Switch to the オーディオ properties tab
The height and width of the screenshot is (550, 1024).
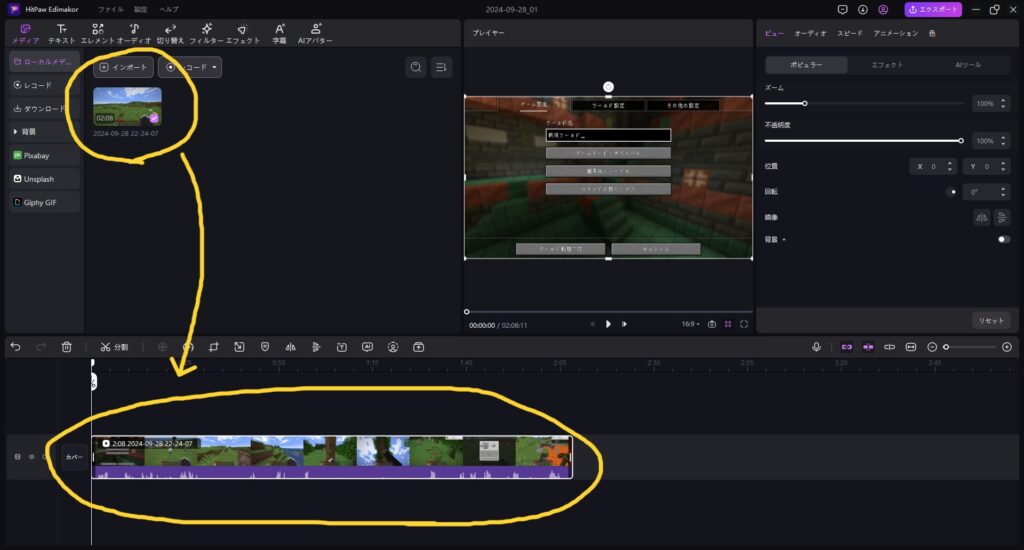coord(810,33)
